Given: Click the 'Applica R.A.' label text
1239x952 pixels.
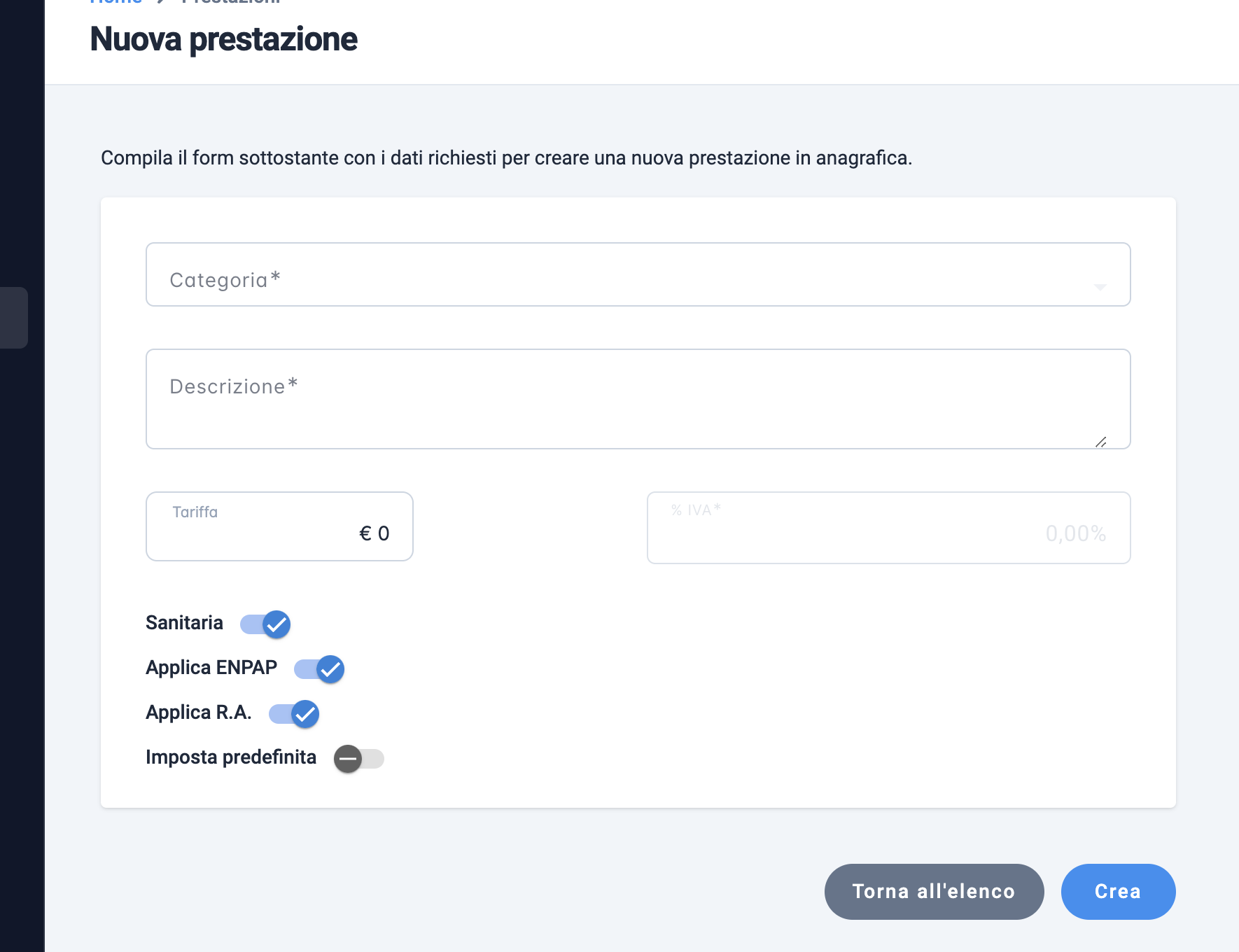Looking at the screenshot, I should [x=199, y=713].
